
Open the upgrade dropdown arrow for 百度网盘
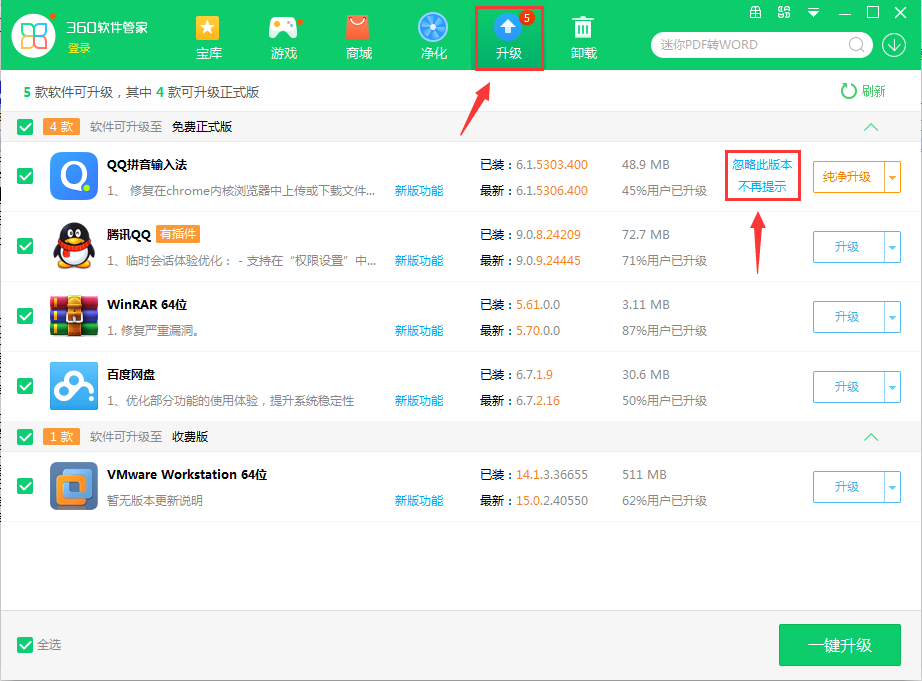point(893,387)
